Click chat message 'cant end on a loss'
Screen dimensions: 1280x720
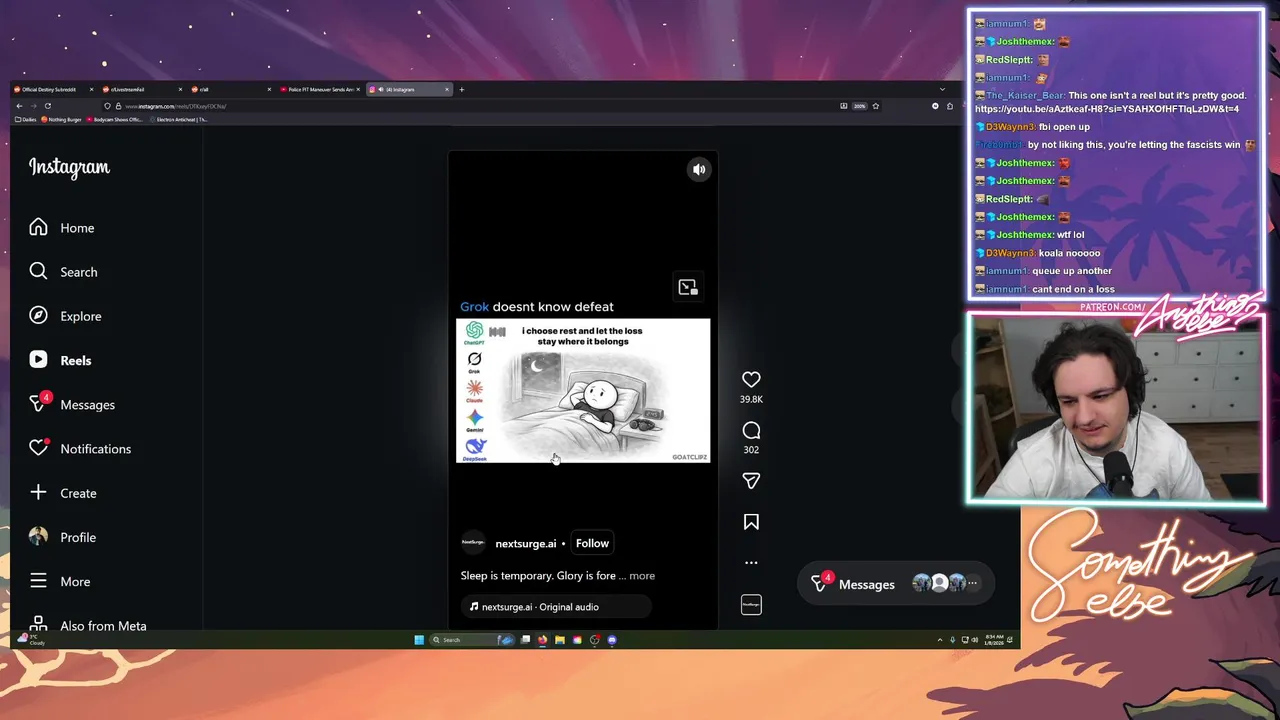coord(1073,289)
